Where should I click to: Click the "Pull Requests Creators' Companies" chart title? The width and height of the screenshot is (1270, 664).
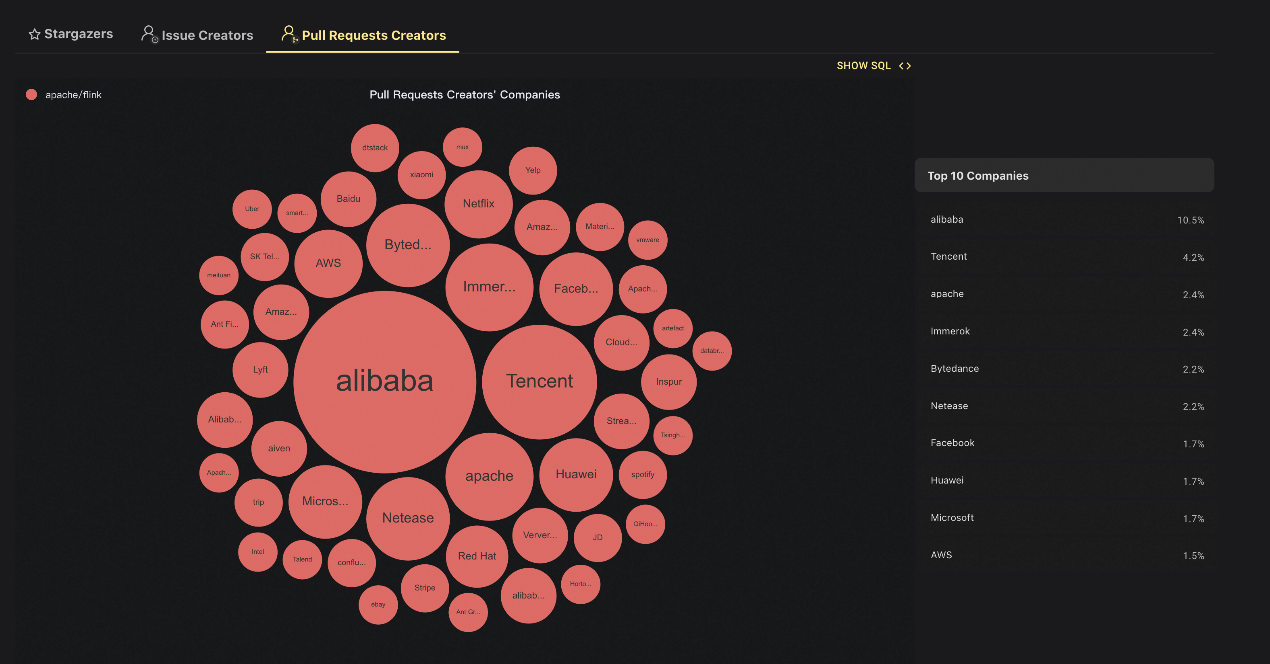[465, 95]
